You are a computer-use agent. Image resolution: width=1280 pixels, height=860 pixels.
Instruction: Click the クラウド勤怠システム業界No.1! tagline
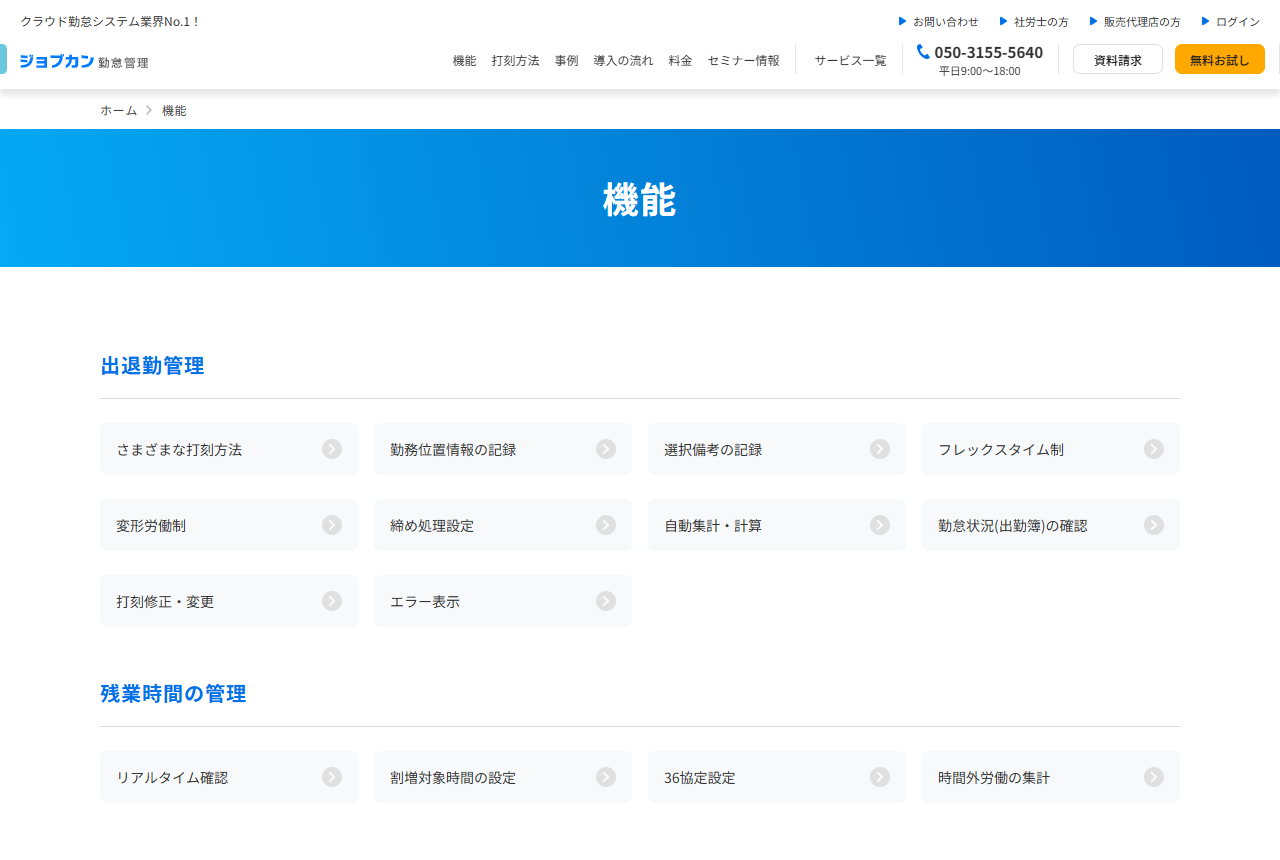[x=109, y=21]
